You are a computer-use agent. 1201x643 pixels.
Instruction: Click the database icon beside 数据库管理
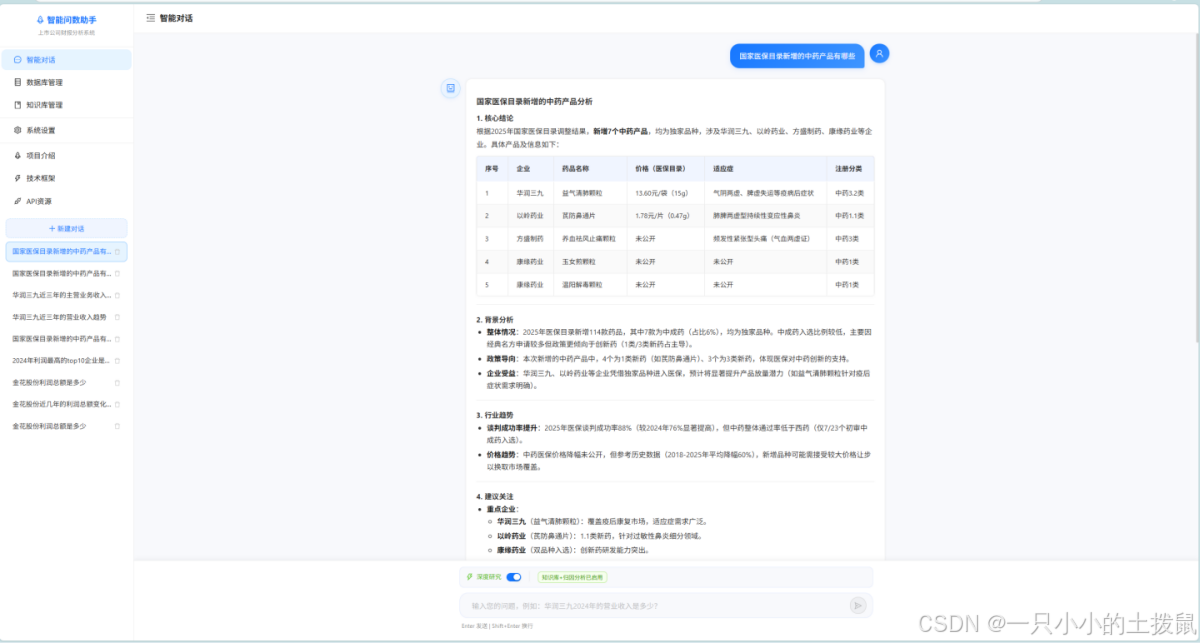(17, 82)
